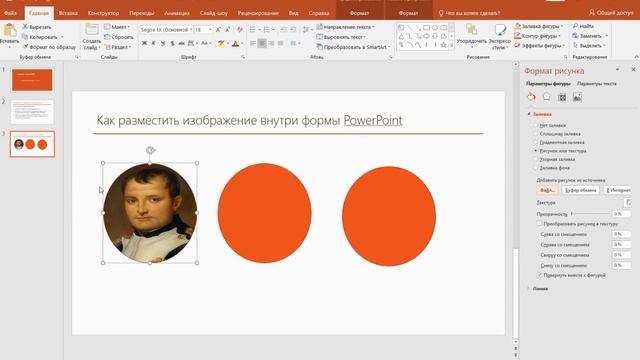Align text right in paragraph group
The height and width of the screenshot is (360, 640).
click(271, 43)
